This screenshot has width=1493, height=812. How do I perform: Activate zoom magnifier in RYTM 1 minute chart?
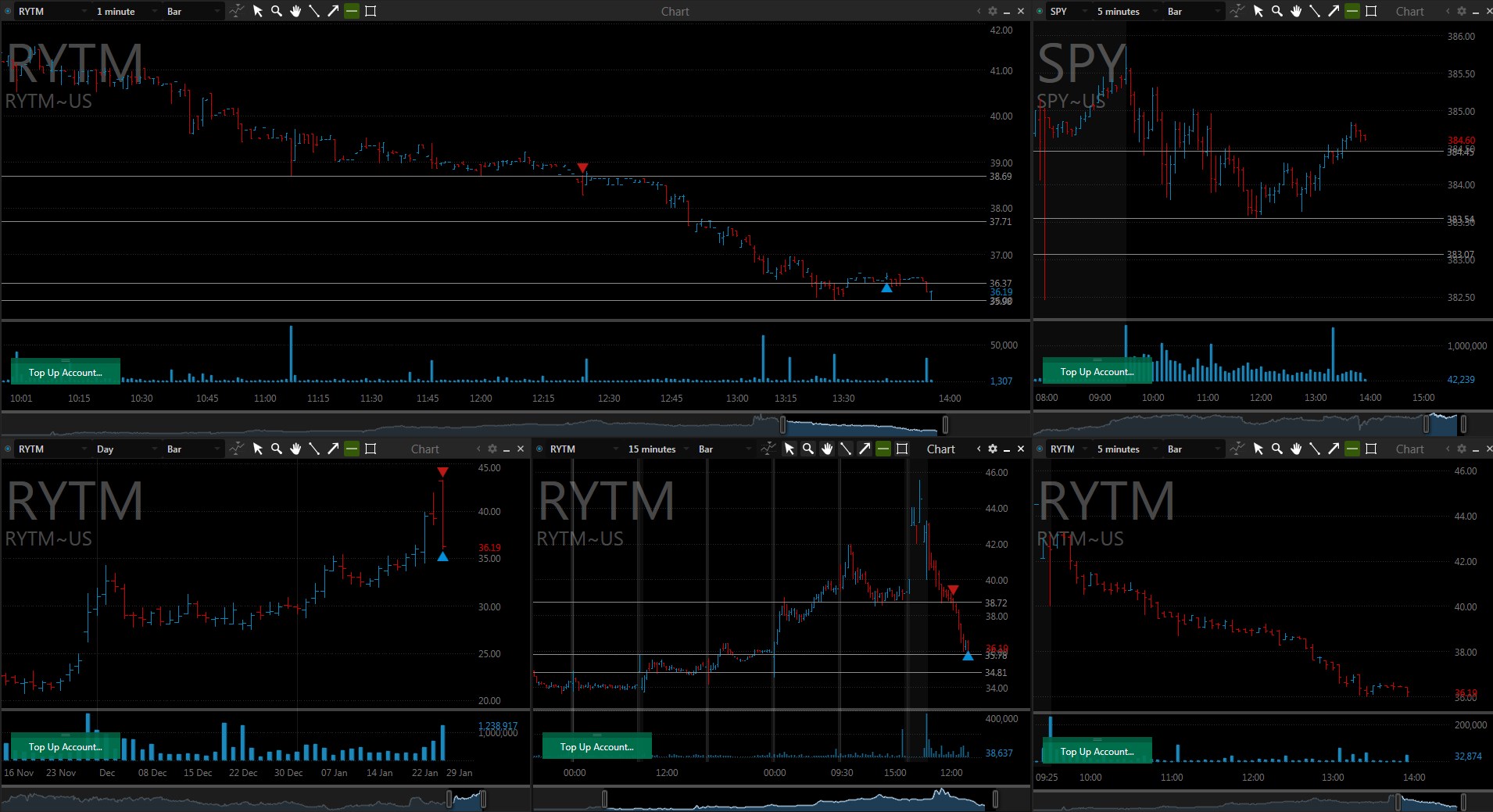(277, 11)
